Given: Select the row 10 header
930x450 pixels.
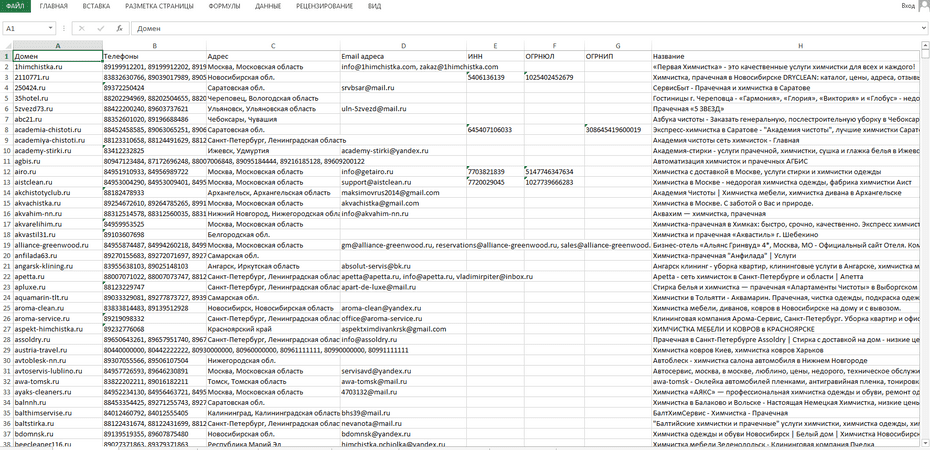Looking at the screenshot, I should (x=6, y=151).
